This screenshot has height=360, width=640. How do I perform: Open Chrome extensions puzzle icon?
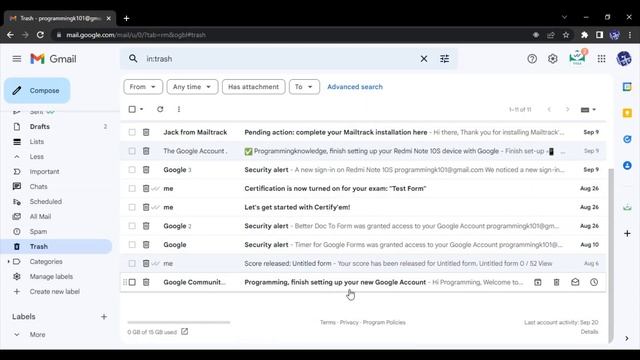[x=584, y=35]
